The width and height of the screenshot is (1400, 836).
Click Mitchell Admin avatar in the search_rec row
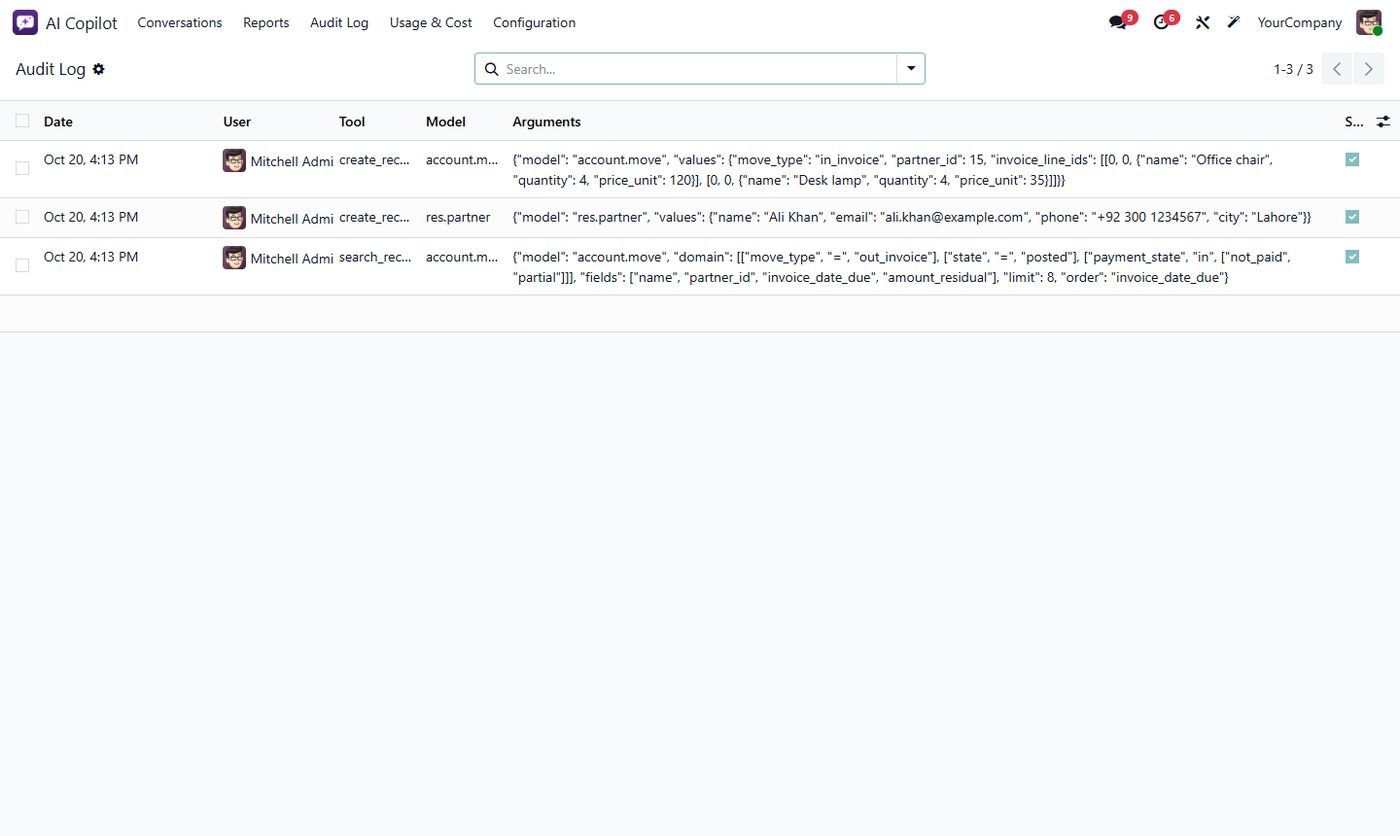tap(234, 257)
